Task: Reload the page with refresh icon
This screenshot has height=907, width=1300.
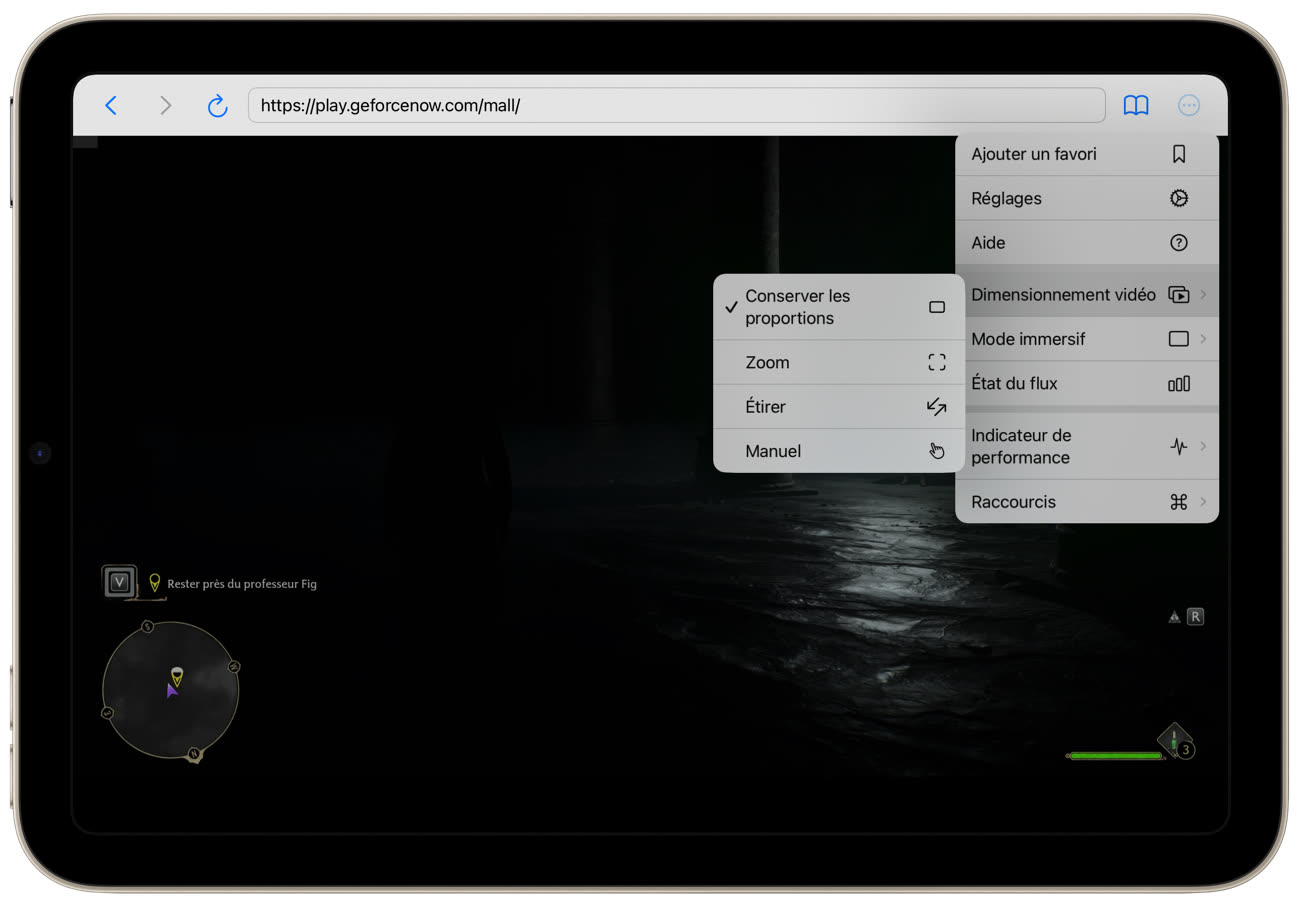Action: [217, 105]
